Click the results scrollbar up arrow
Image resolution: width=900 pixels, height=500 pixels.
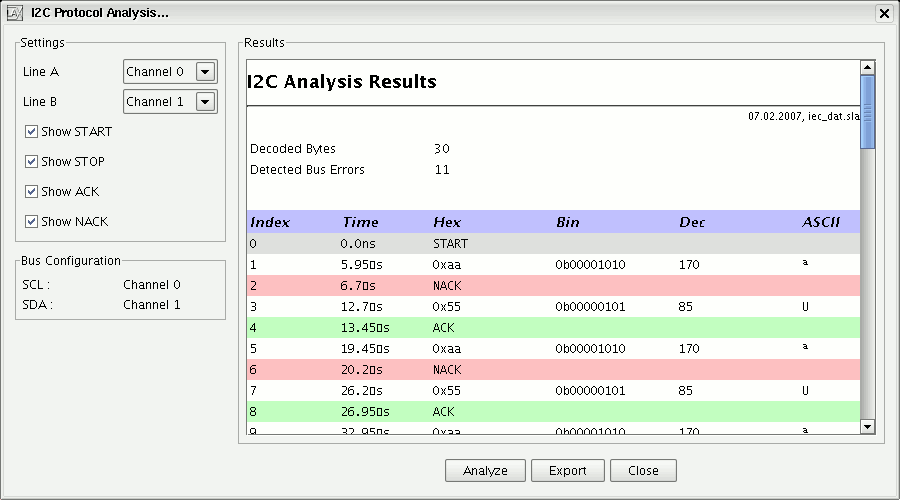pos(867,68)
